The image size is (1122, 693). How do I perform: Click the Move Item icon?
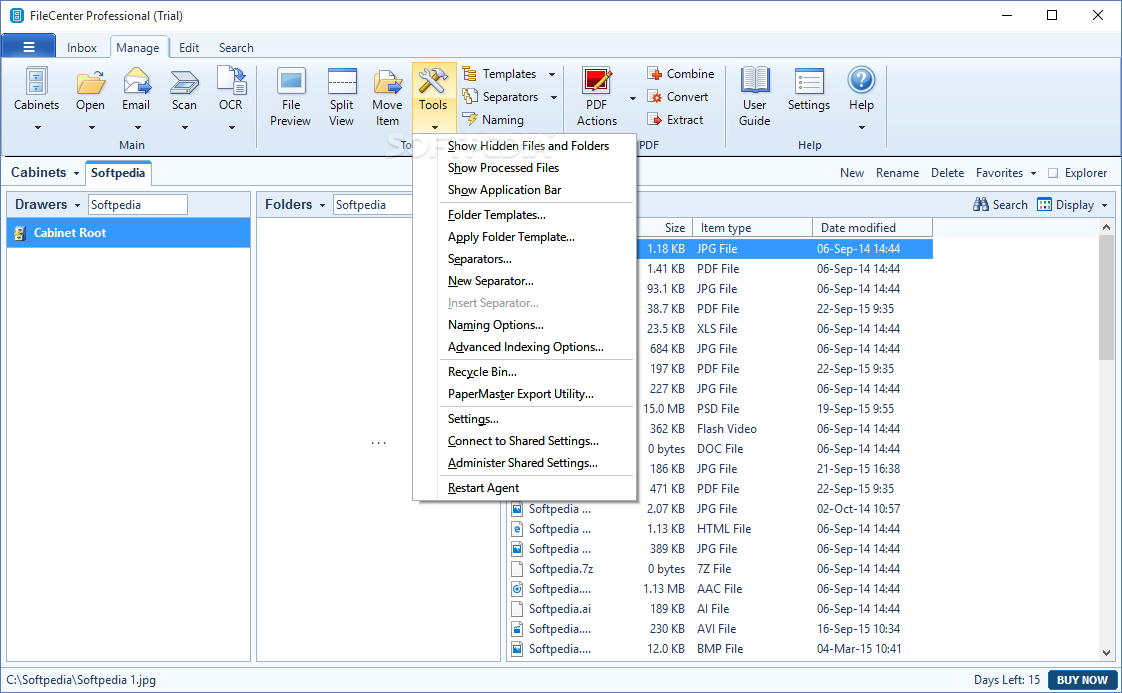pyautogui.click(x=387, y=82)
